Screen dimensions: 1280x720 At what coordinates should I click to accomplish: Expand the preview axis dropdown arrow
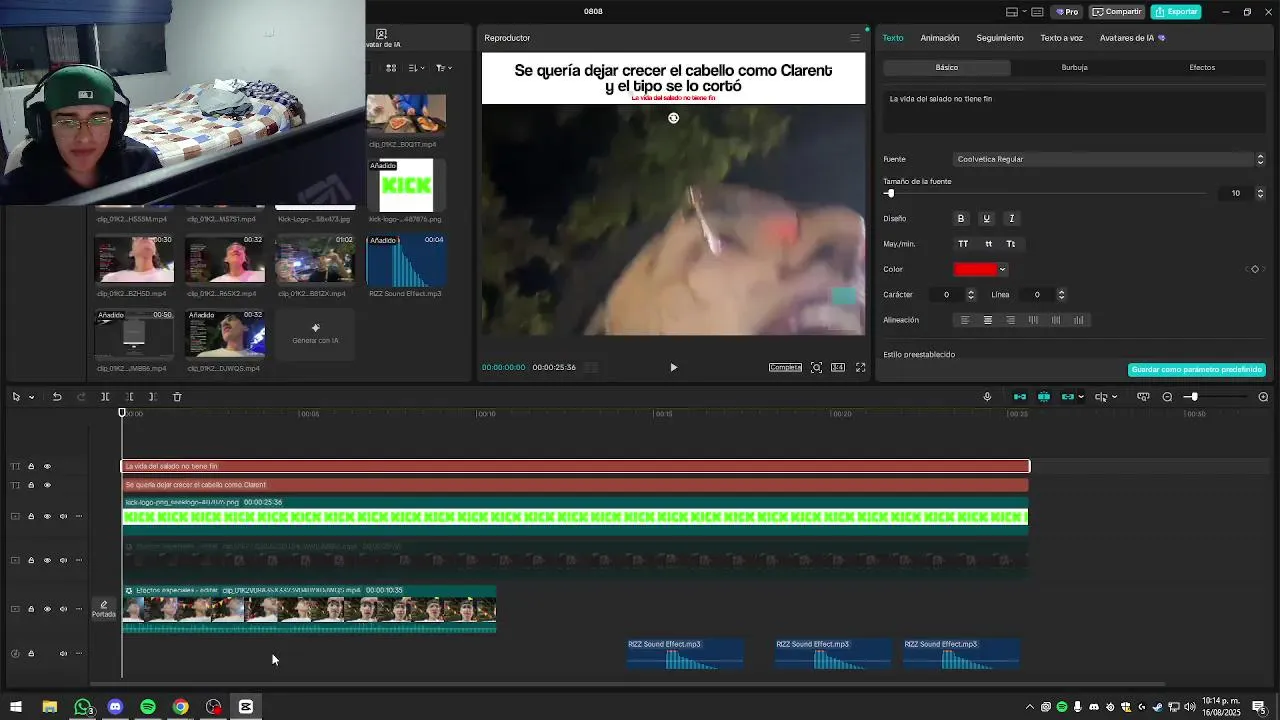tap(1114, 397)
